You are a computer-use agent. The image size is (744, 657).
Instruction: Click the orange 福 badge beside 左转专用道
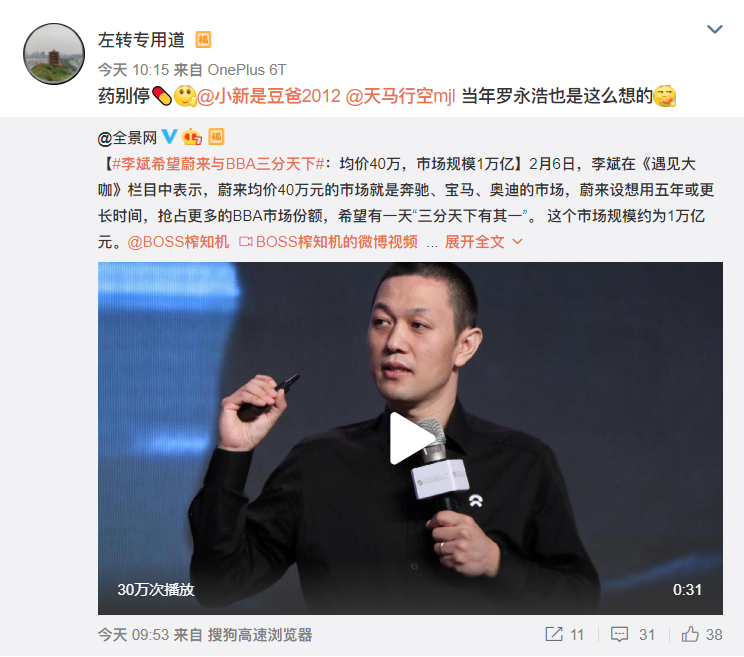(x=204, y=40)
